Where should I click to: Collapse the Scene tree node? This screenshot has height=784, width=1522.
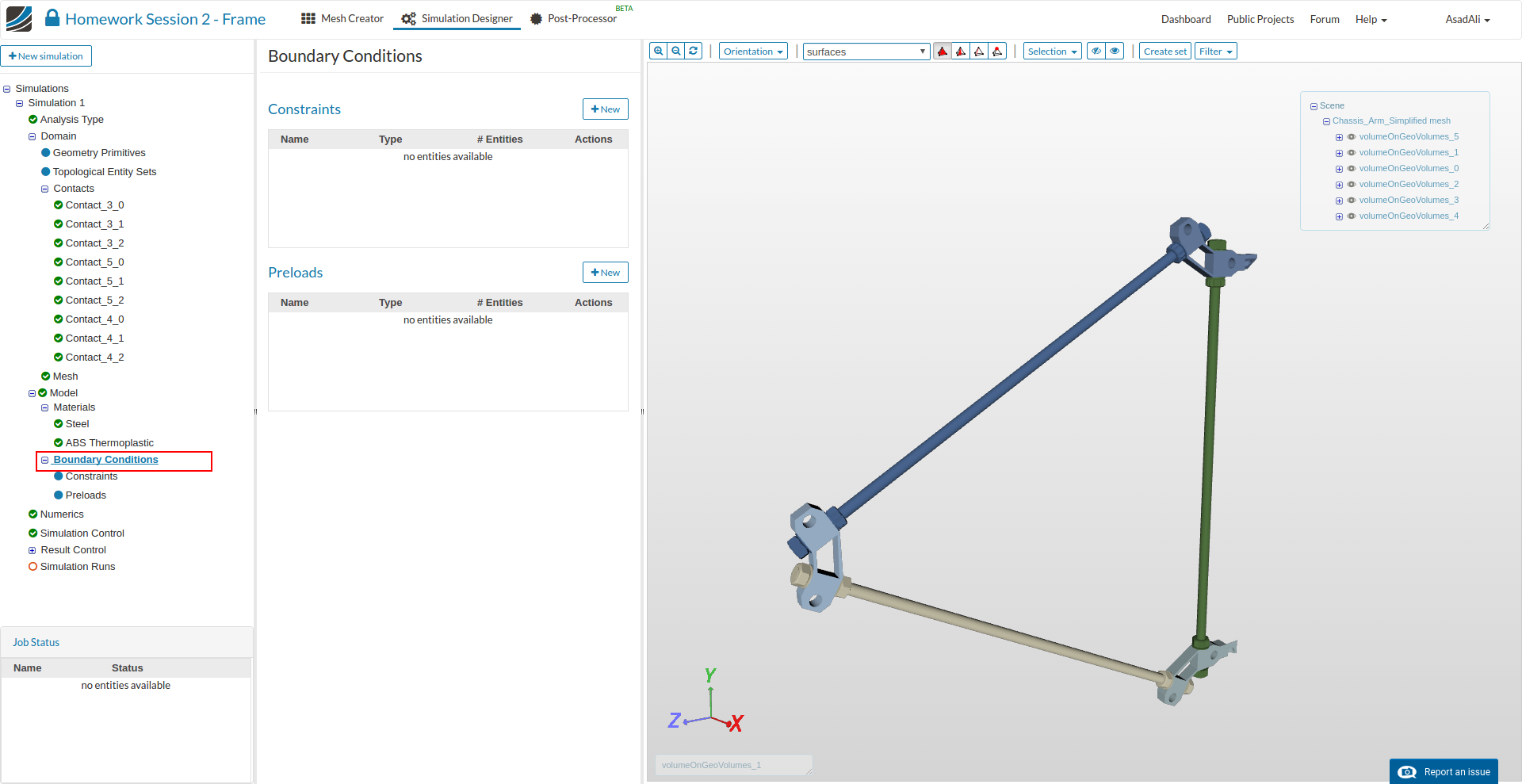click(1314, 106)
